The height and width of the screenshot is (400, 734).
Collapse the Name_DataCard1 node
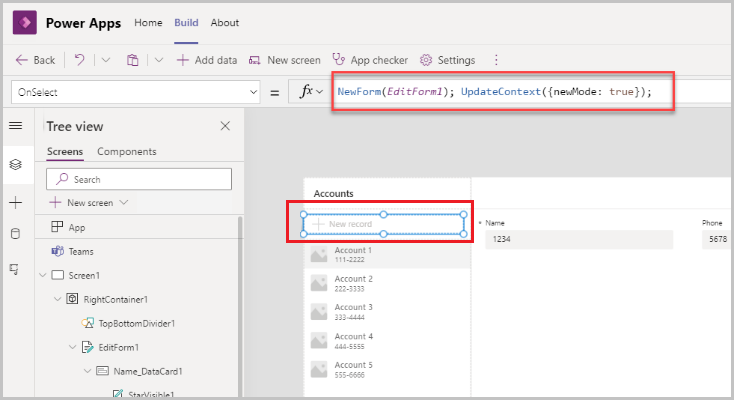click(x=88, y=371)
